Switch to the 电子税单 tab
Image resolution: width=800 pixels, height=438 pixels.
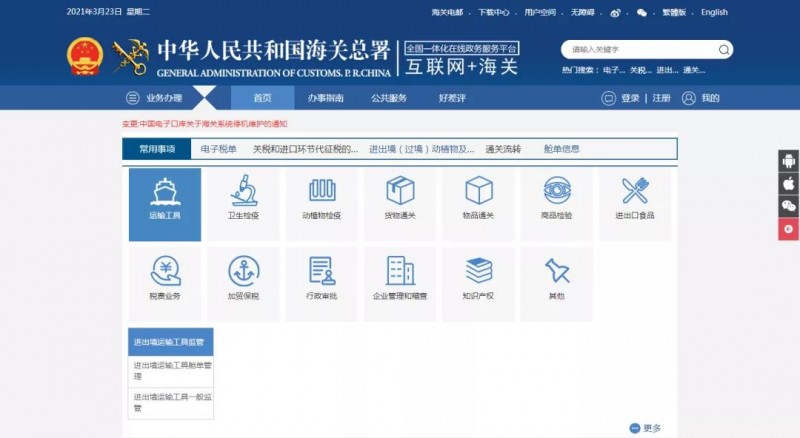[x=219, y=149]
